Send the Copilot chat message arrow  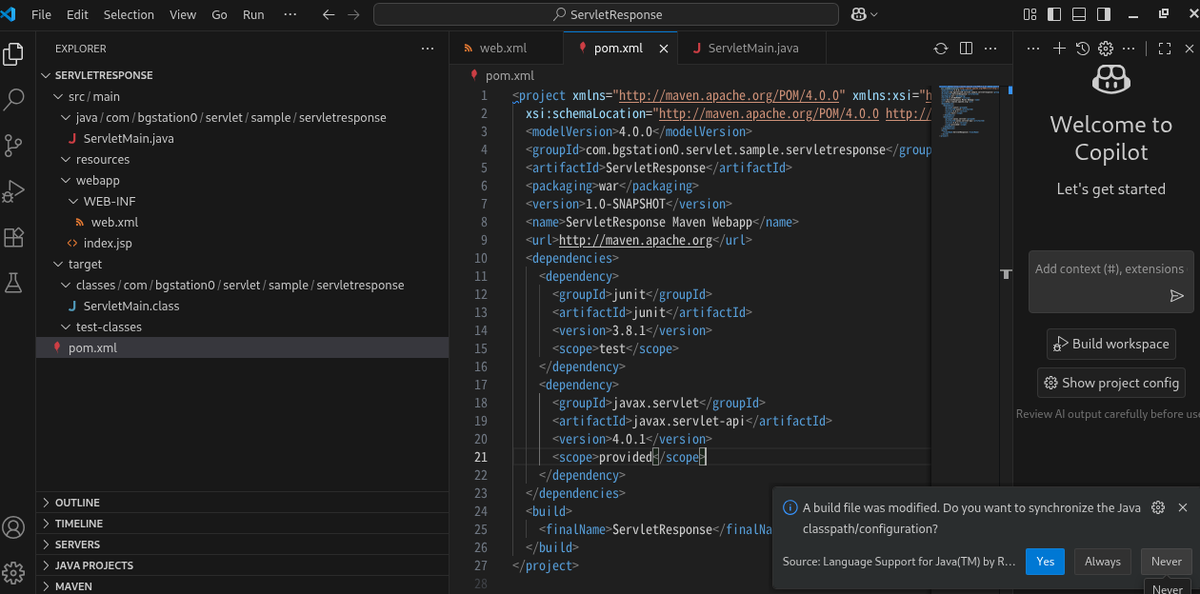click(1176, 296)
